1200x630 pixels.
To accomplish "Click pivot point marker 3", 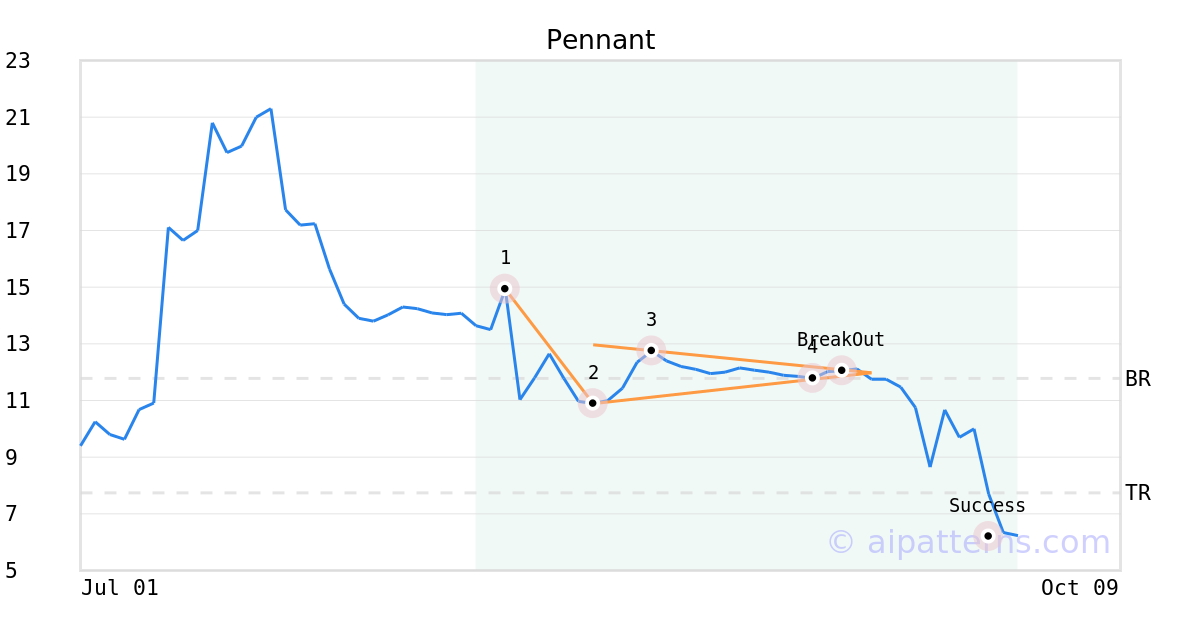I will [651, 350].
